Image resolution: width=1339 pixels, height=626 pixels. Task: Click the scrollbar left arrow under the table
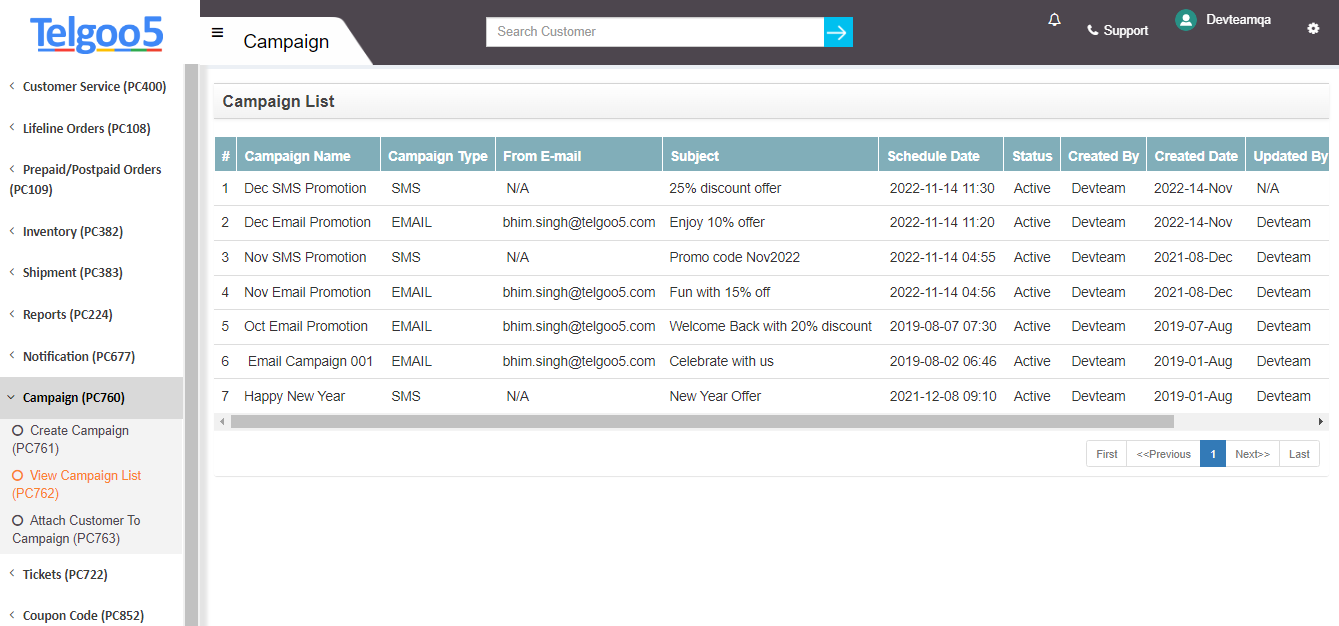[221, 423]
